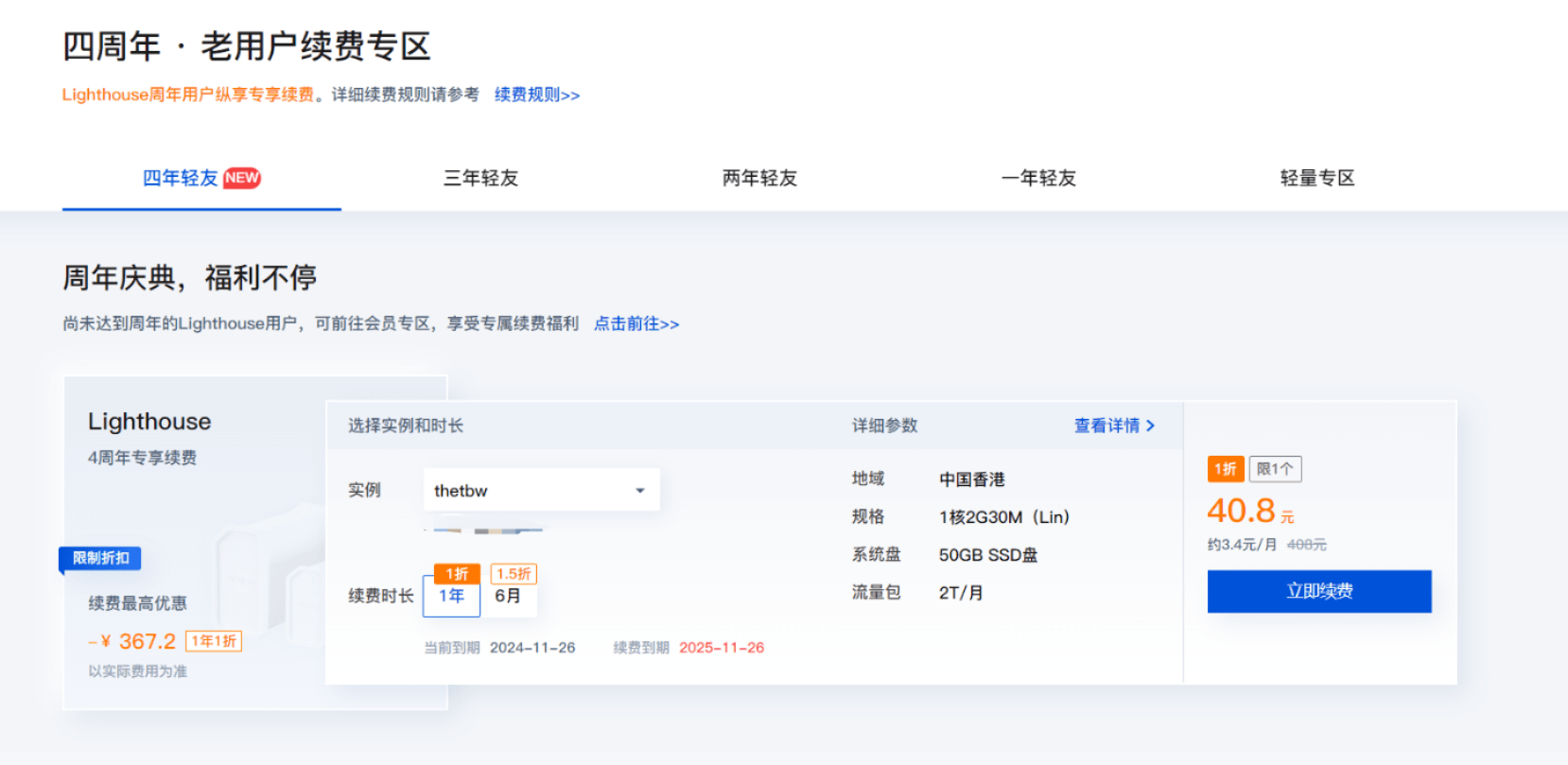Click the NEW badge on 四年轻友

tap(242, 178)
